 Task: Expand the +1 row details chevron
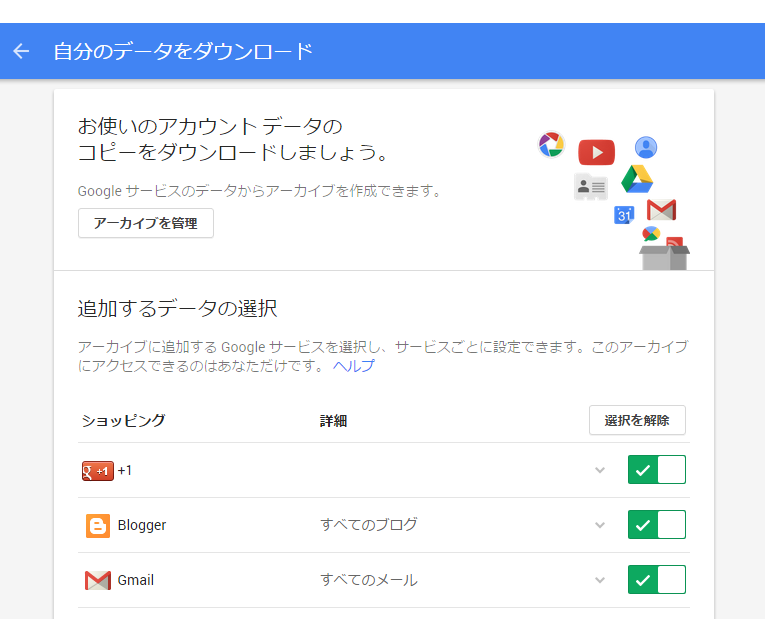(600, 470)
